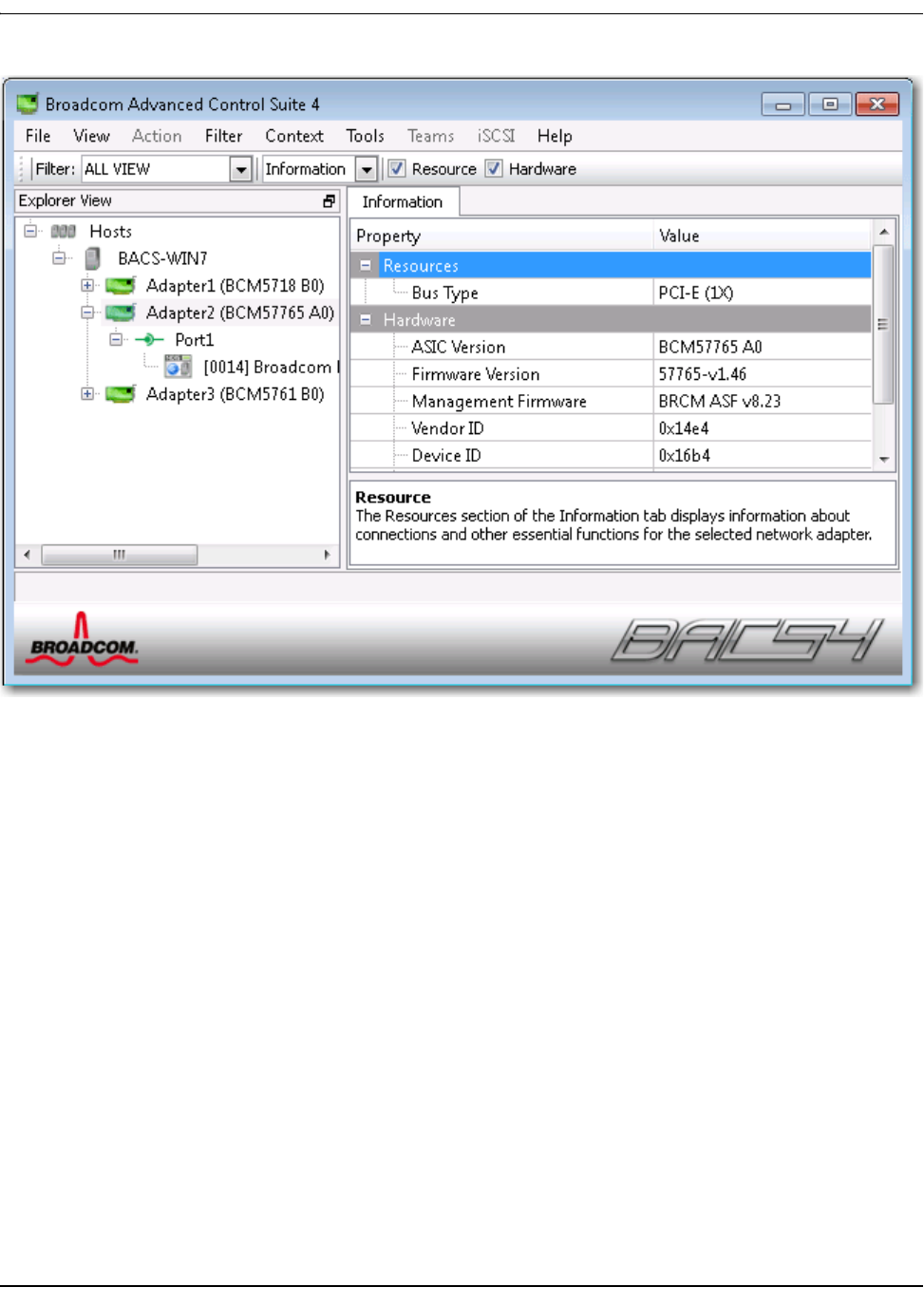Image resolution: width=924 pixels, height=1306 pixels.
Task: Collapse the Port1 tree node
Action: point(116,339)
